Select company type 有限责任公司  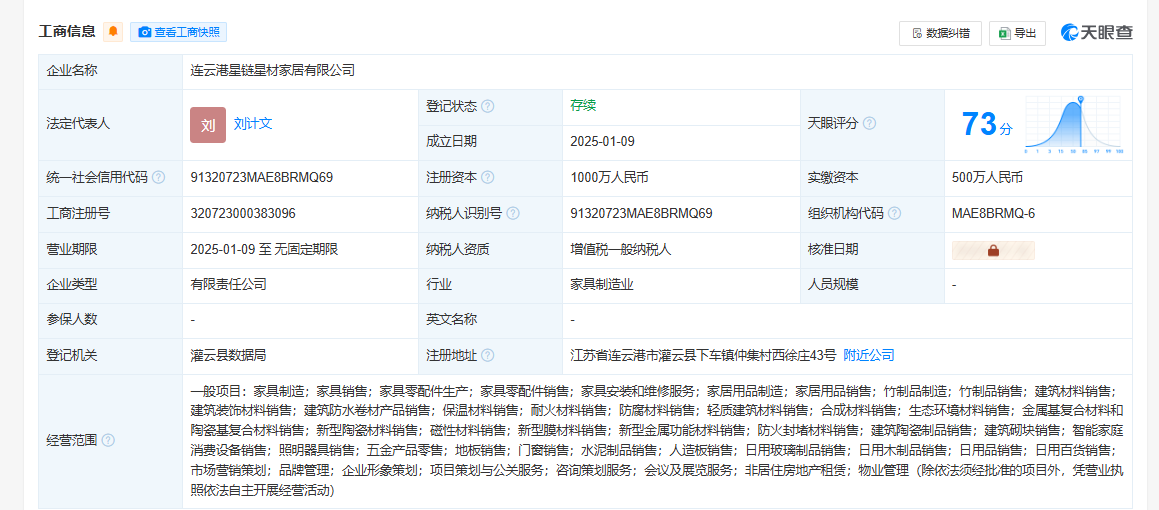tap(228, 285)
